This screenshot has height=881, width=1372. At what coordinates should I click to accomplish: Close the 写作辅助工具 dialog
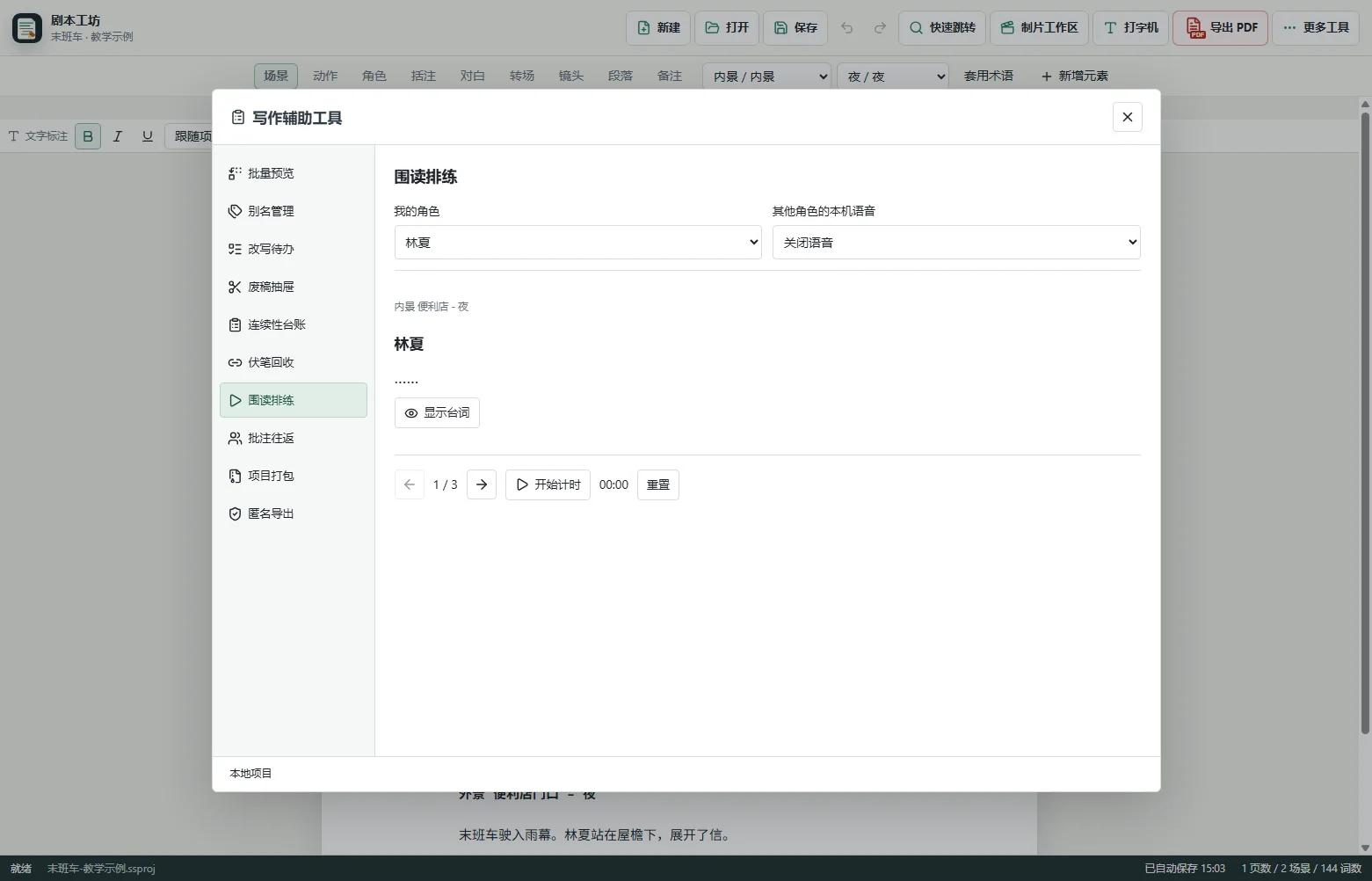pos(1128,117)
